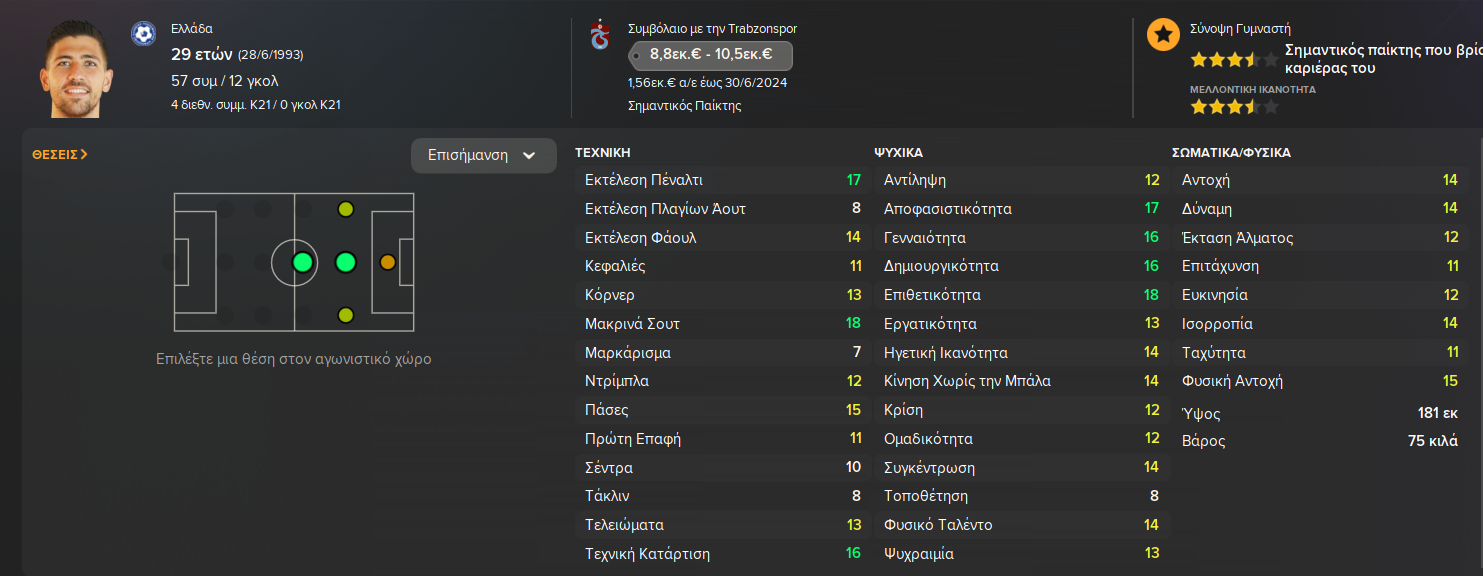The width and height of the screenshot is (1483, 576).
Task: Open the Επισήμανση dropdown
Action: click(483, 156)
